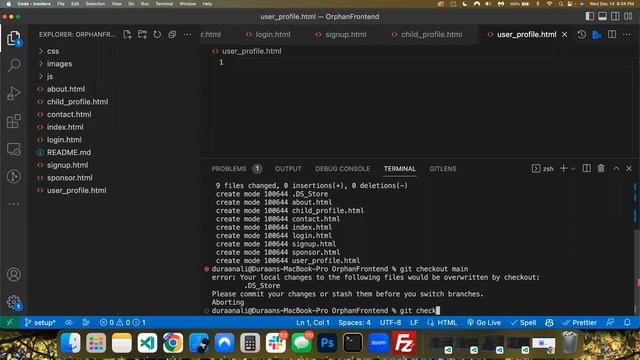Click Prettier formatter status item
The width and height of the screenshot is (640, 360).
point(580,322)
